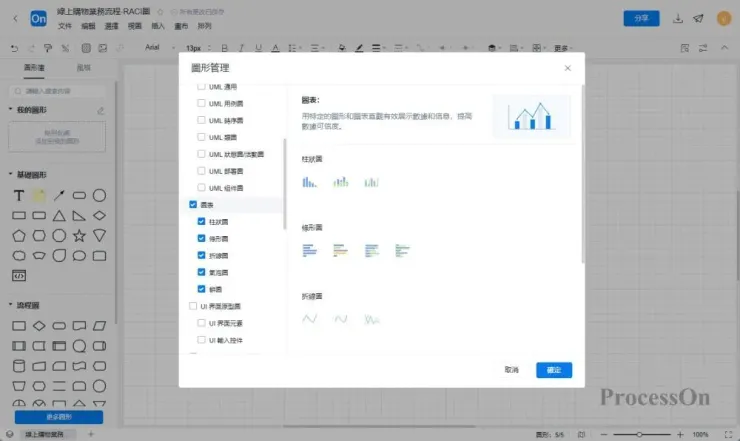Viewport: 740px width, 441px height.
Task: Go back using the left arrow
Action: 16,18
